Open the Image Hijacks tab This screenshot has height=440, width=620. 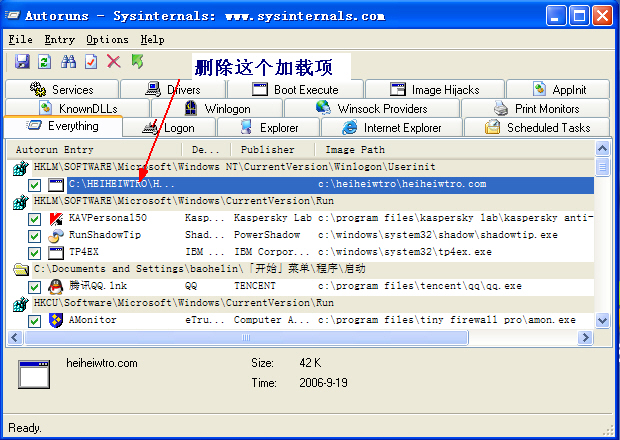(x=435, y=89)
